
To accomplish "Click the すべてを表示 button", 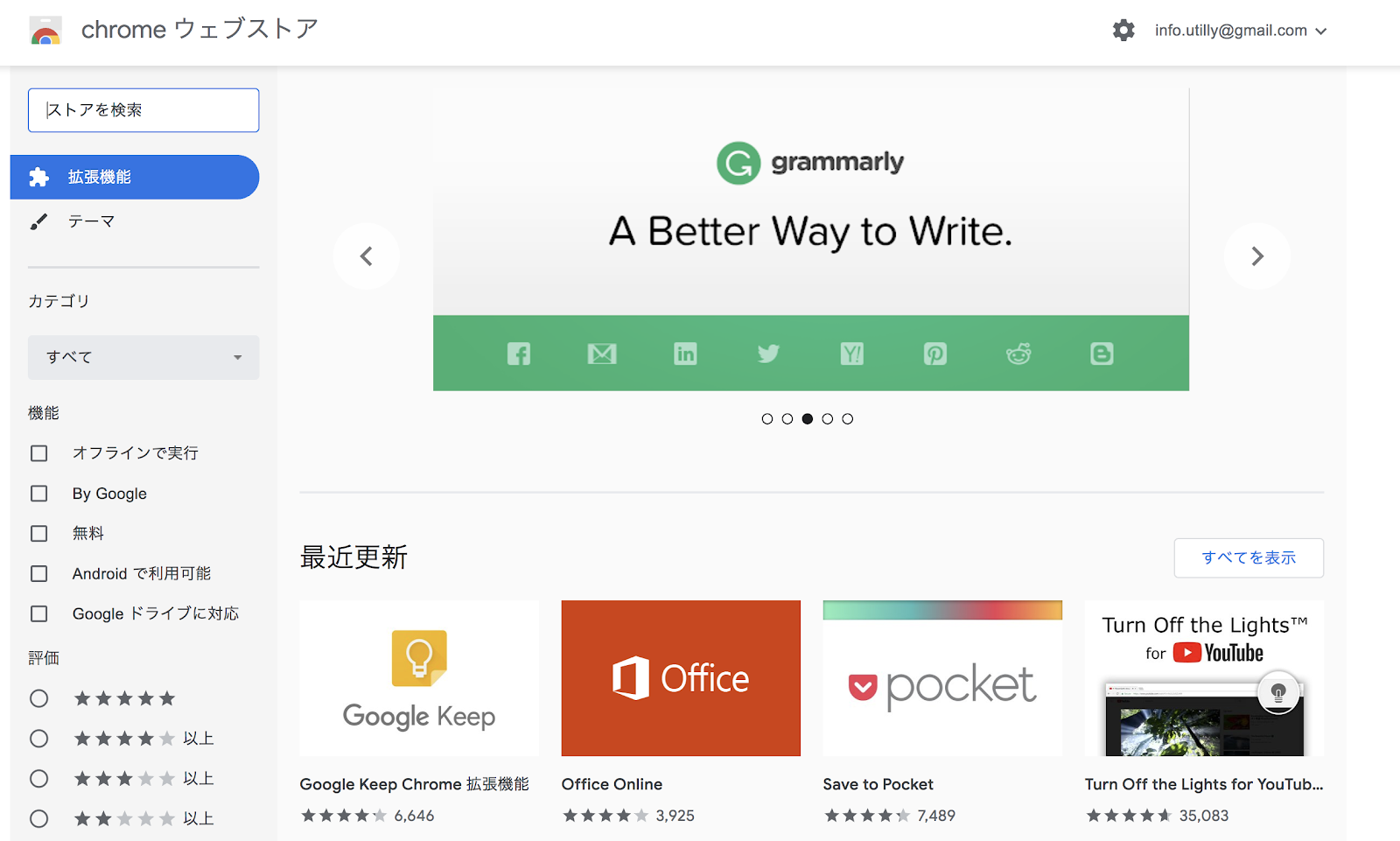I will (1249, 558).
